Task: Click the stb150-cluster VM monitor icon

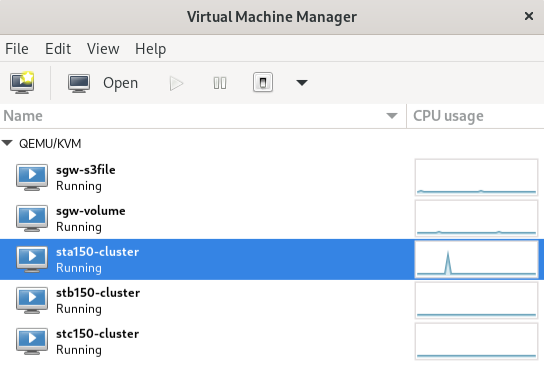Action: (32, 300)
